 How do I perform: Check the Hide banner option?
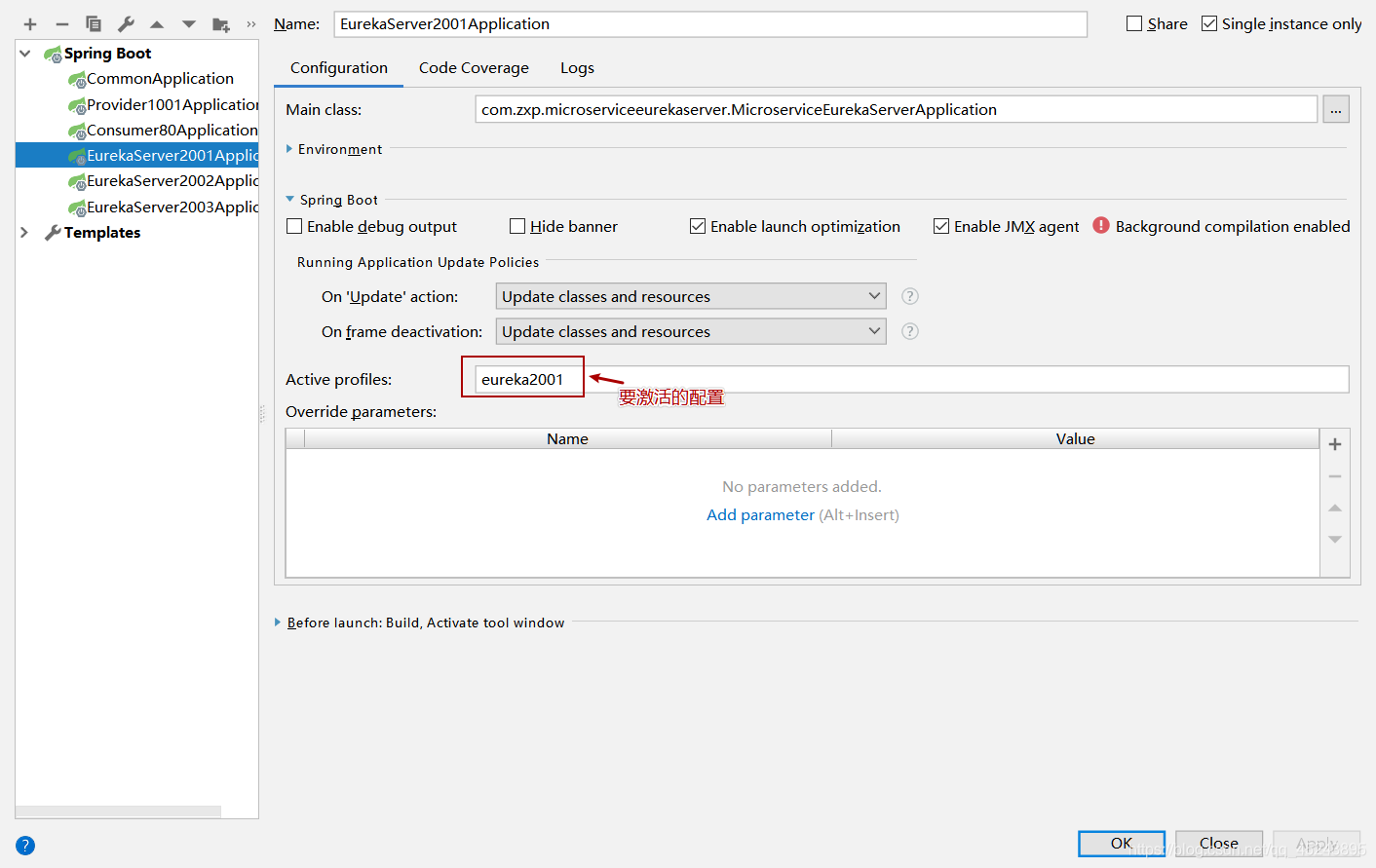click(517, 226)
